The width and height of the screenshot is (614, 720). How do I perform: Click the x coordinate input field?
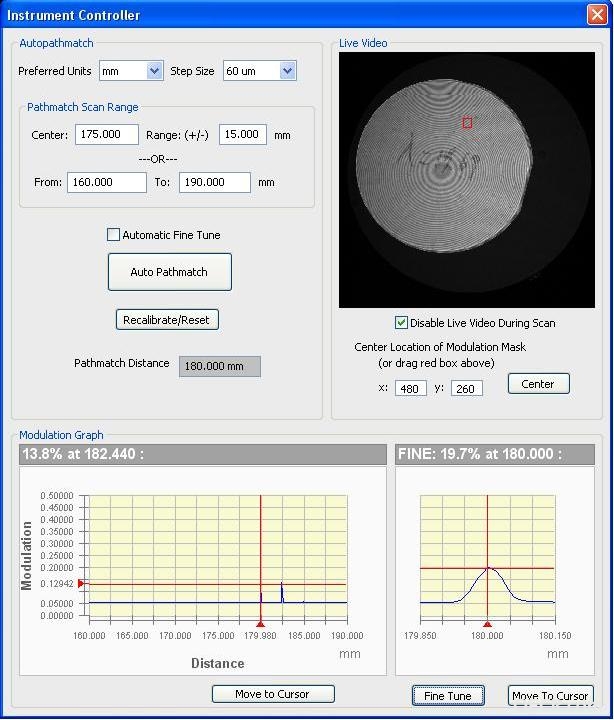point(411,388)
